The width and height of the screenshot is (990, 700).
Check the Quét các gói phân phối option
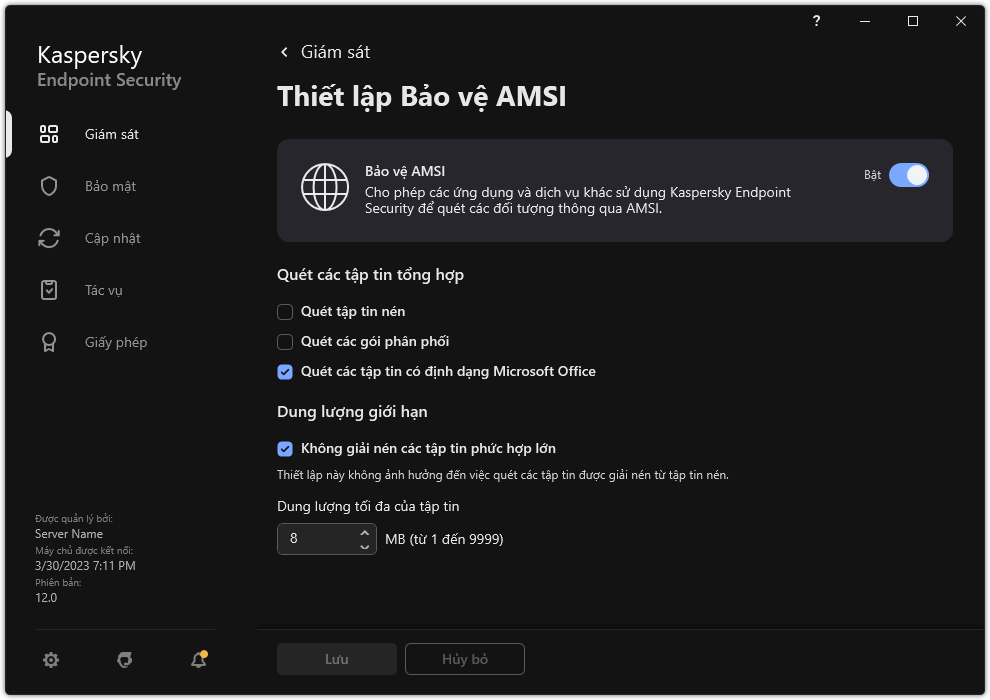tap(283, 341)
